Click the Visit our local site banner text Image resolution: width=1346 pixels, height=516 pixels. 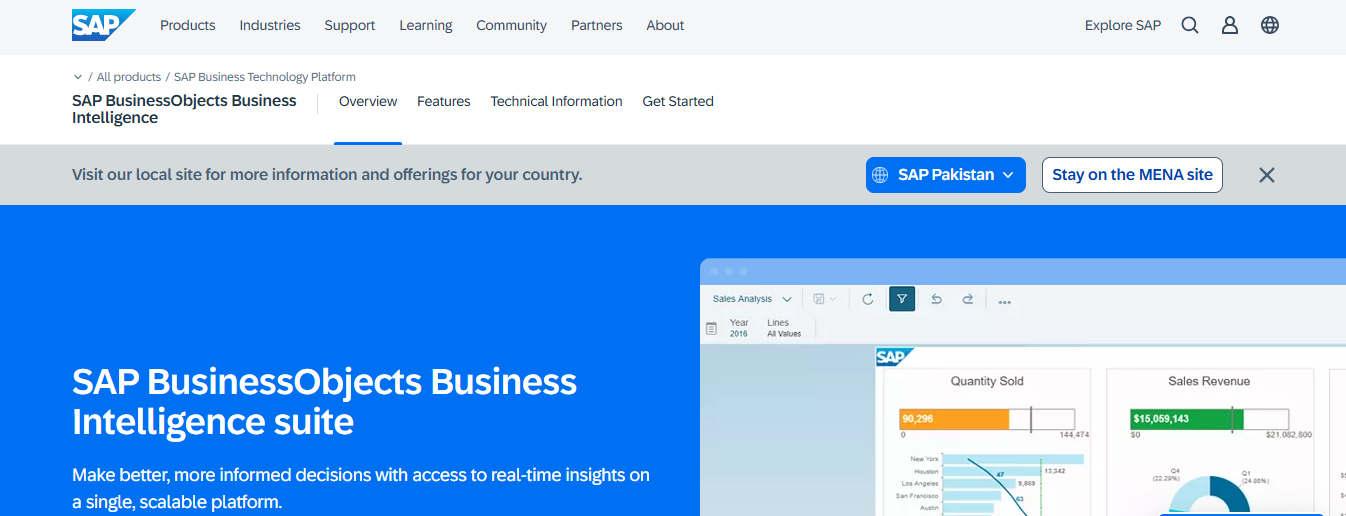click(327, 175)
